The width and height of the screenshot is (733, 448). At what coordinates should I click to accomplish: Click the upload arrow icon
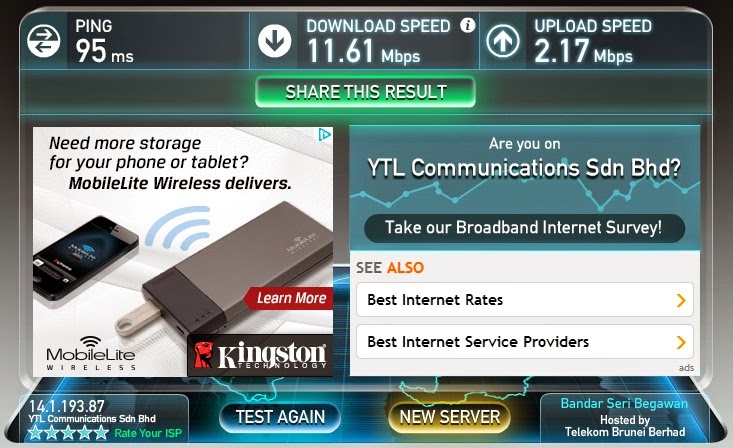[x=503, y=41]
